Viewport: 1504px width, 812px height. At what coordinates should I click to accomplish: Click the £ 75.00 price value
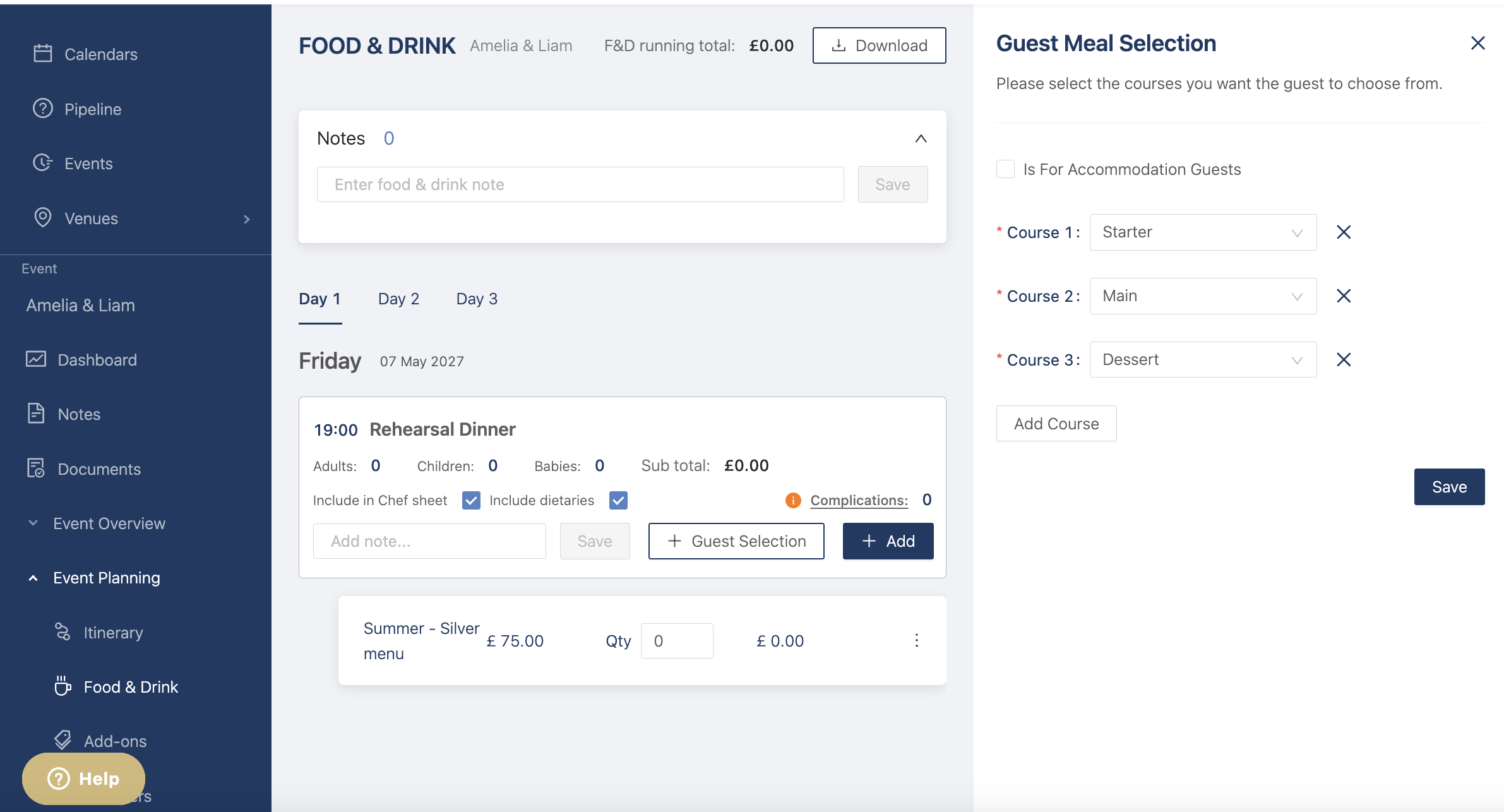(515, 641)
